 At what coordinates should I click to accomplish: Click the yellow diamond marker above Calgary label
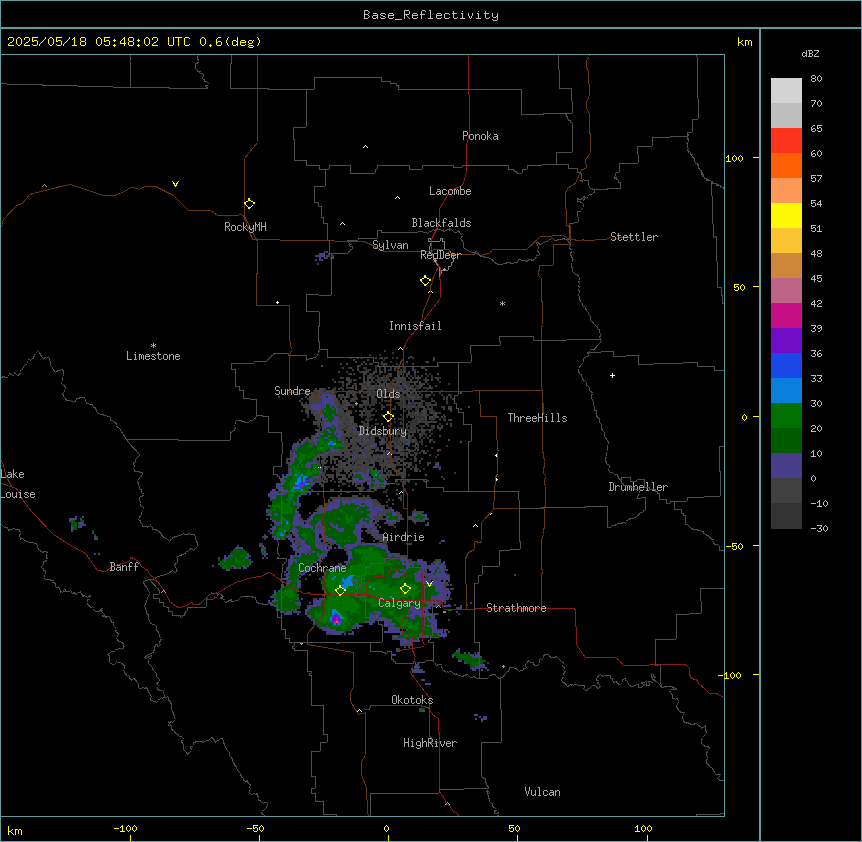(x=405, y=589)
